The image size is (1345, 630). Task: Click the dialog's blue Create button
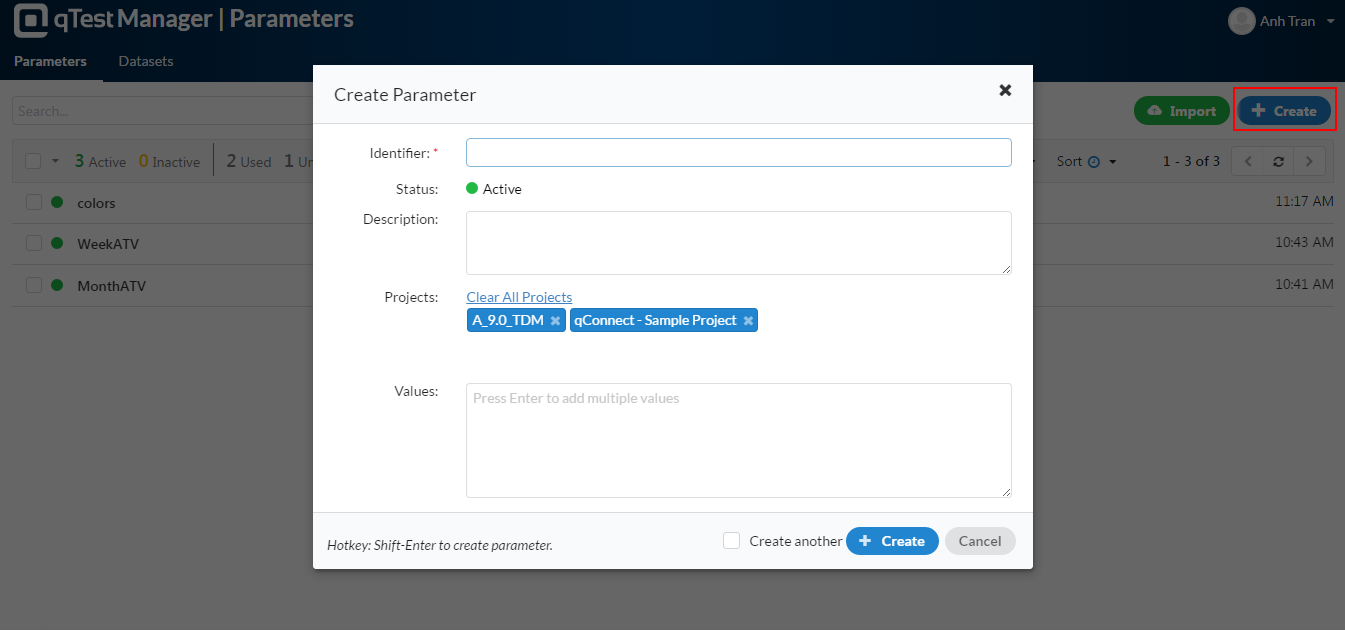(892, 541)
